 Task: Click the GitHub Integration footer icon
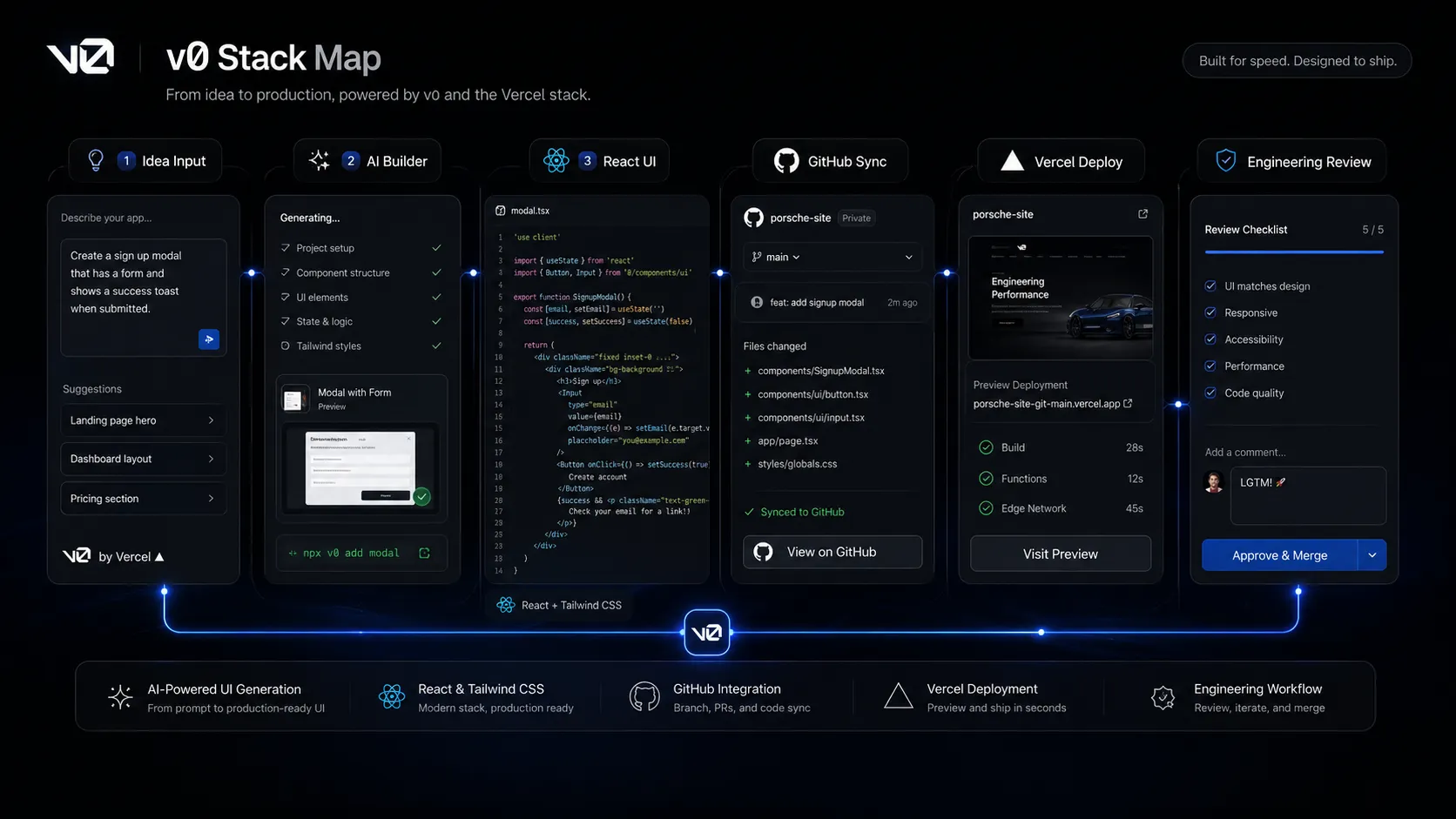[644, 697]
